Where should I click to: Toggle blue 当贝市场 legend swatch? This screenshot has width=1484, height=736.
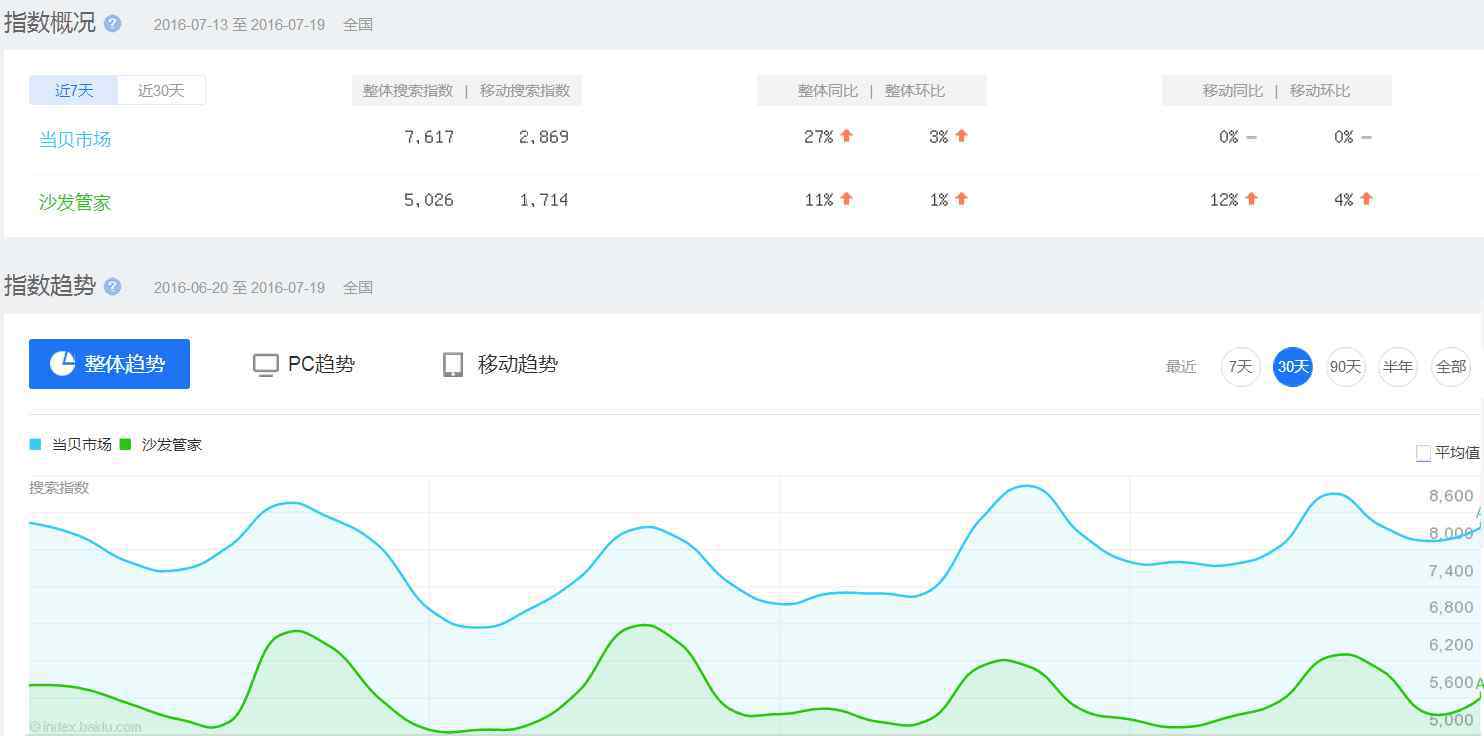35,444
